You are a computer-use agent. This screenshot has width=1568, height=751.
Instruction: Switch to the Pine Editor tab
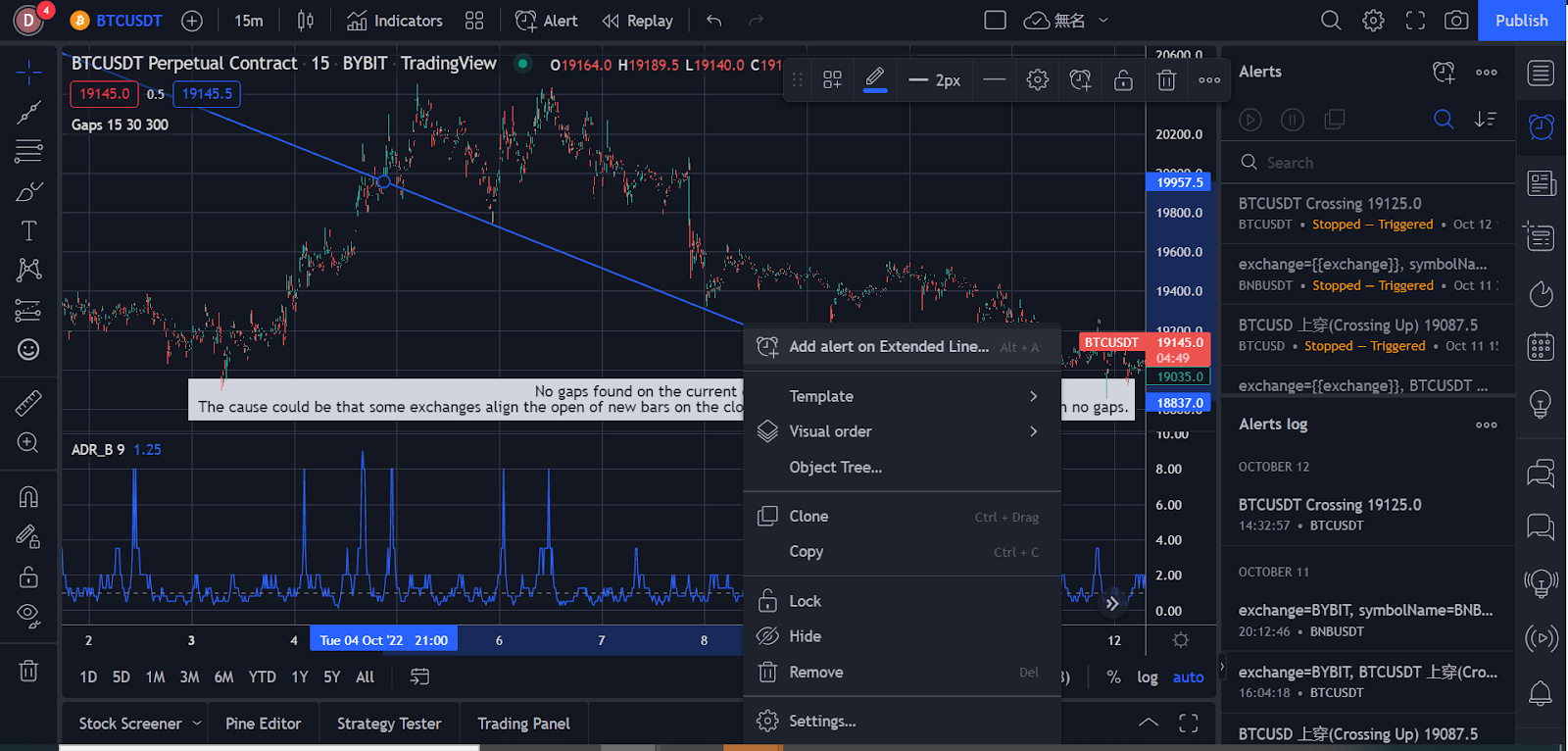(x=263, y=724)
